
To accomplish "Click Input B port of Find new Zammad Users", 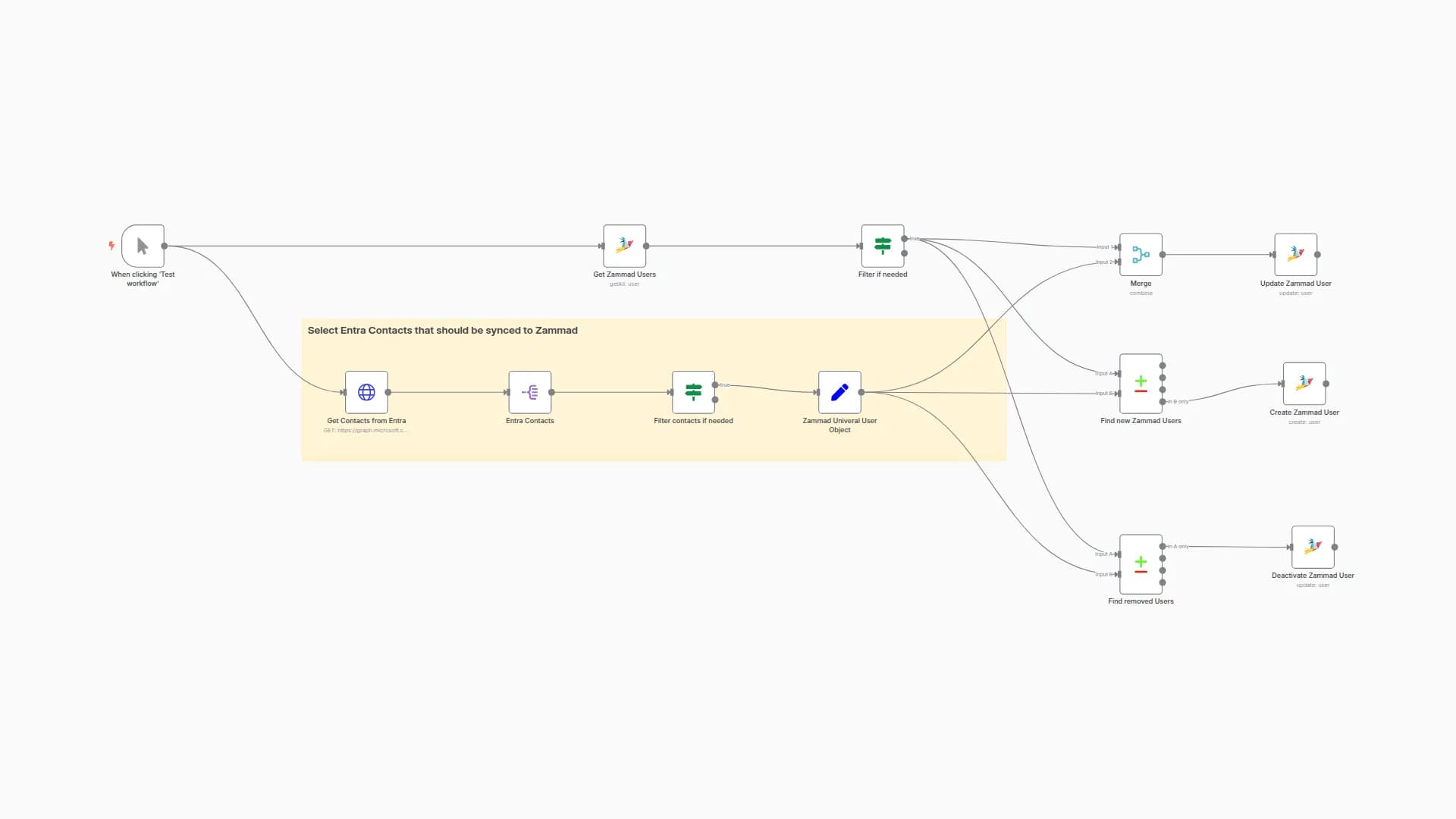I will (x=1118, y=394).
